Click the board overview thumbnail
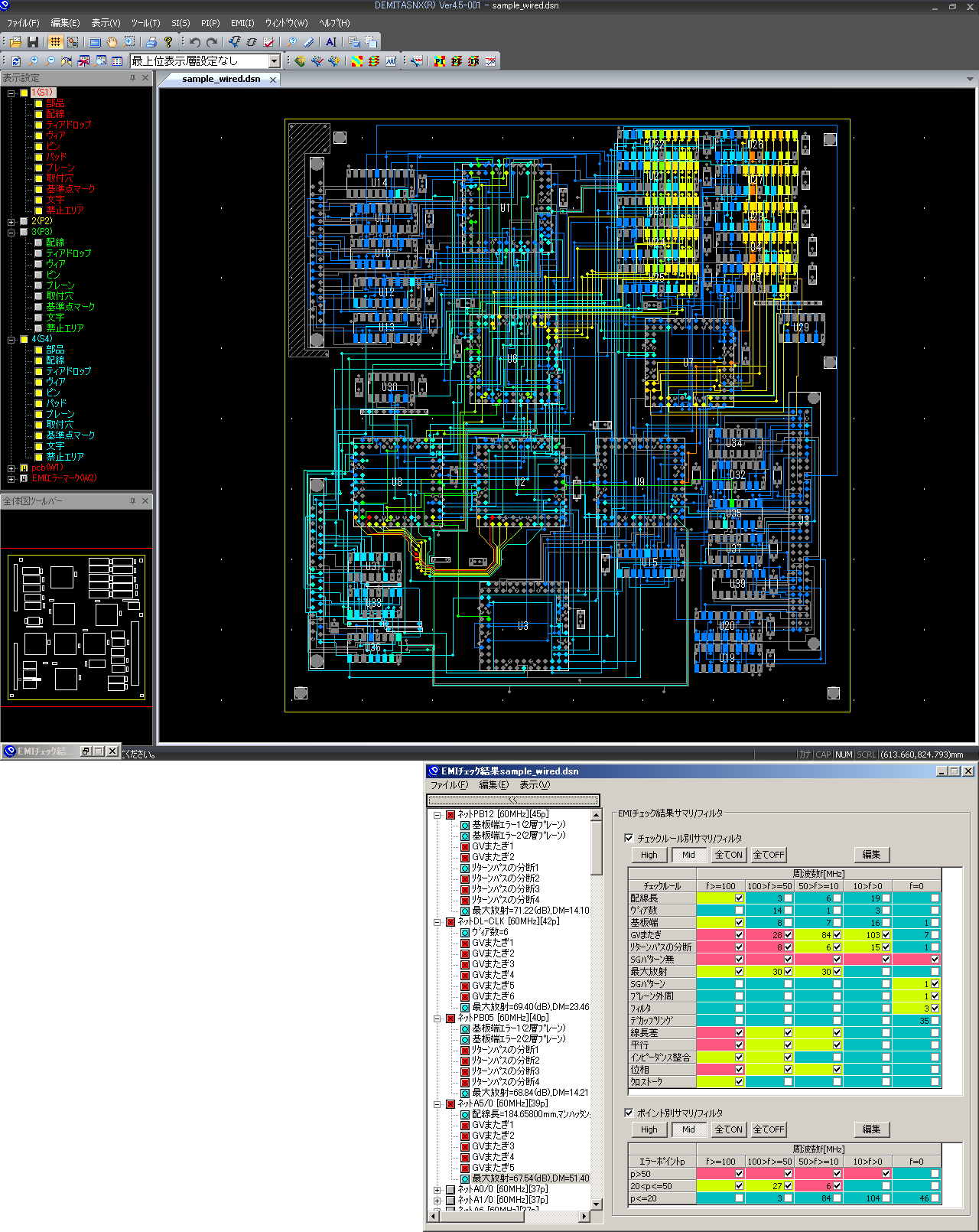 pyautogui.click(x=76, y=627)
